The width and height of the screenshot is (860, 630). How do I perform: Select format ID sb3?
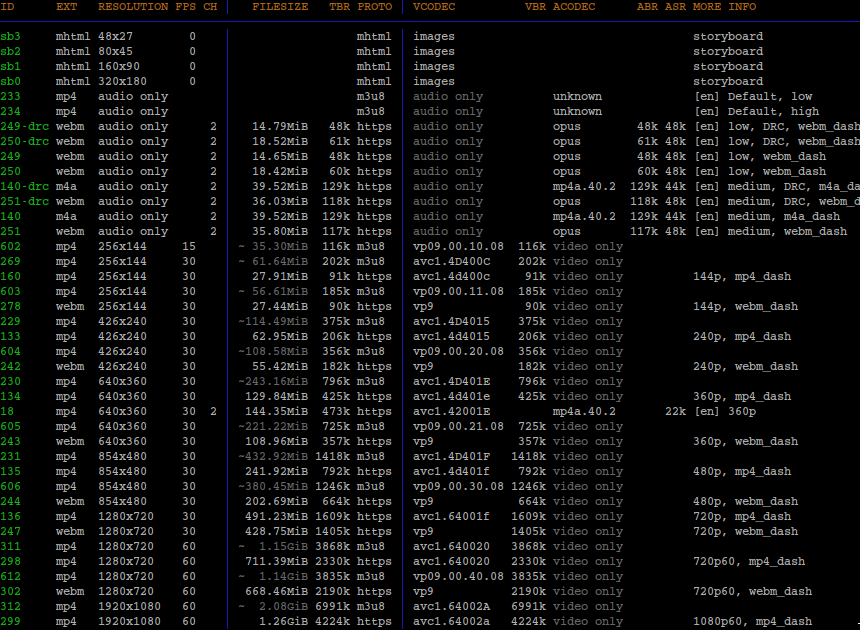[10, 36]
